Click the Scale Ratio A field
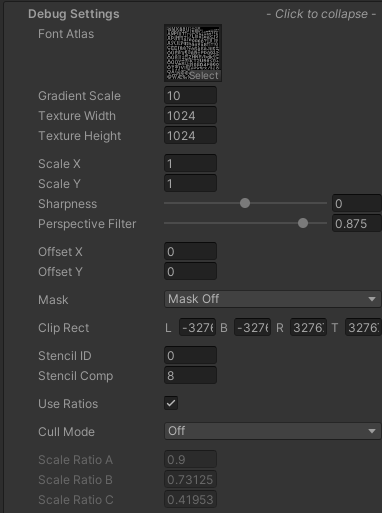The image size is (382, 513). coord(190,460)
